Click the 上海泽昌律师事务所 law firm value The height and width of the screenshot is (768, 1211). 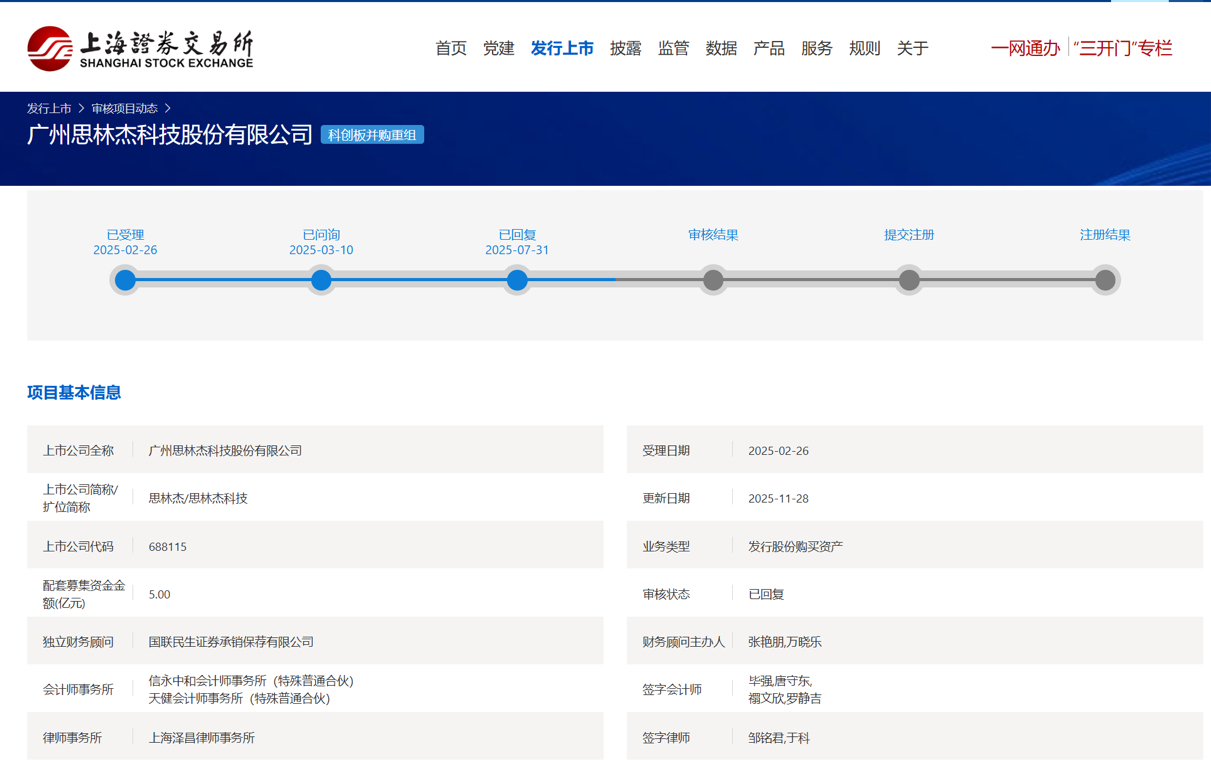201,738
